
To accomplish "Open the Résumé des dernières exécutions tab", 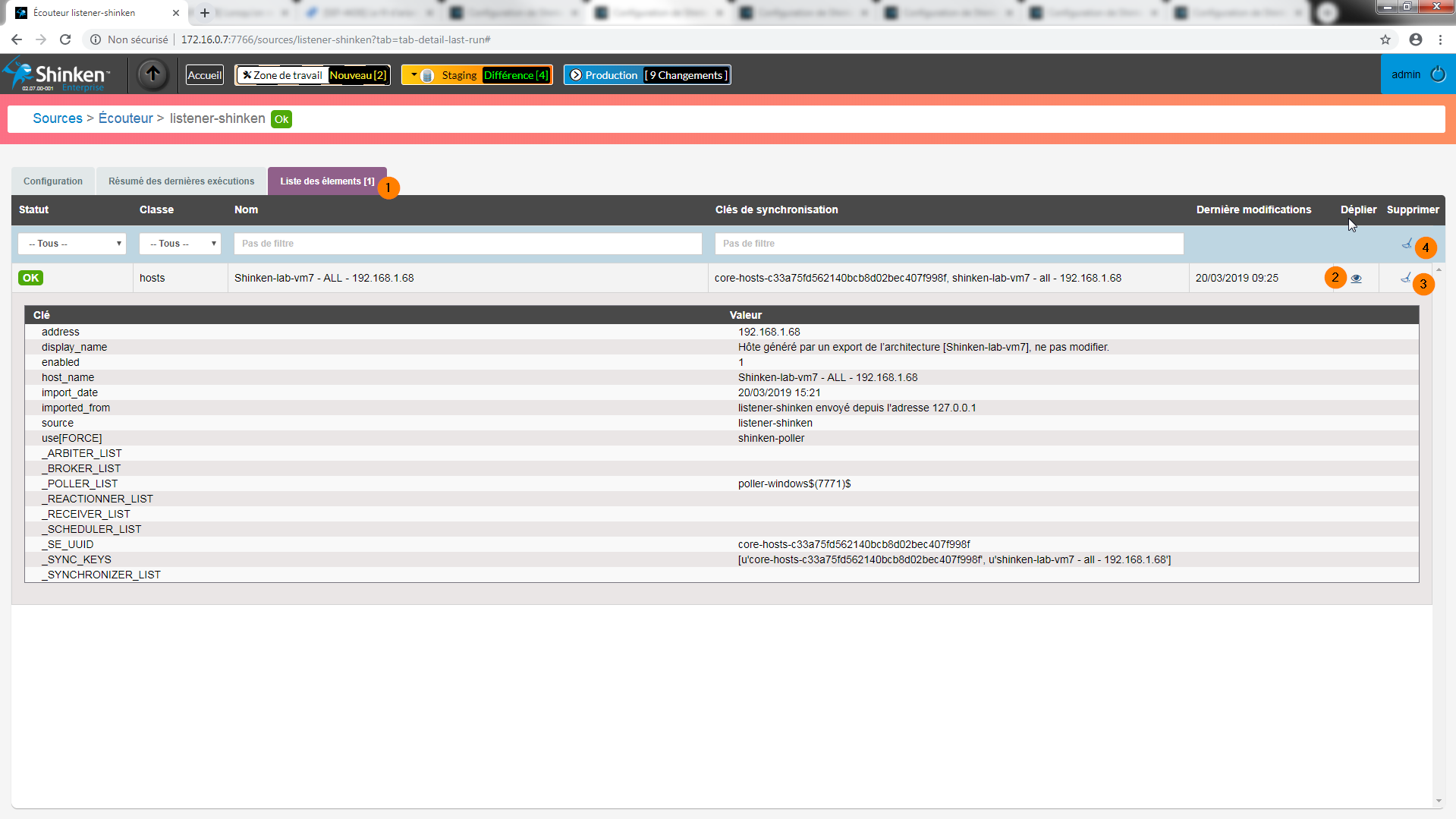I will coord(181,181).
